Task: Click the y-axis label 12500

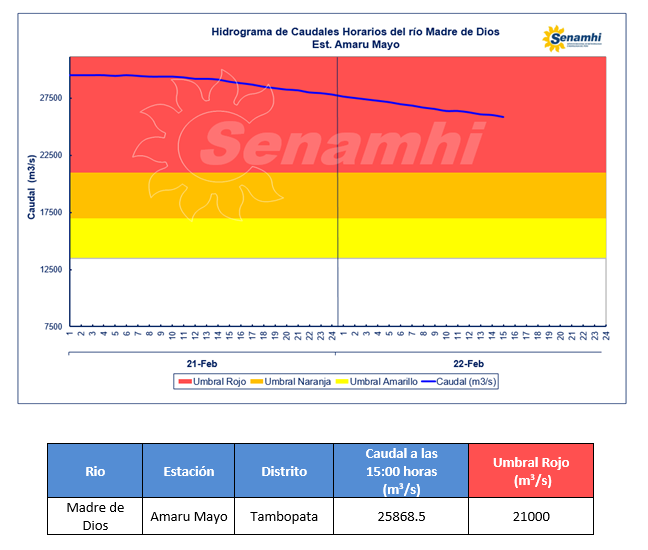Action: (51, 269)
